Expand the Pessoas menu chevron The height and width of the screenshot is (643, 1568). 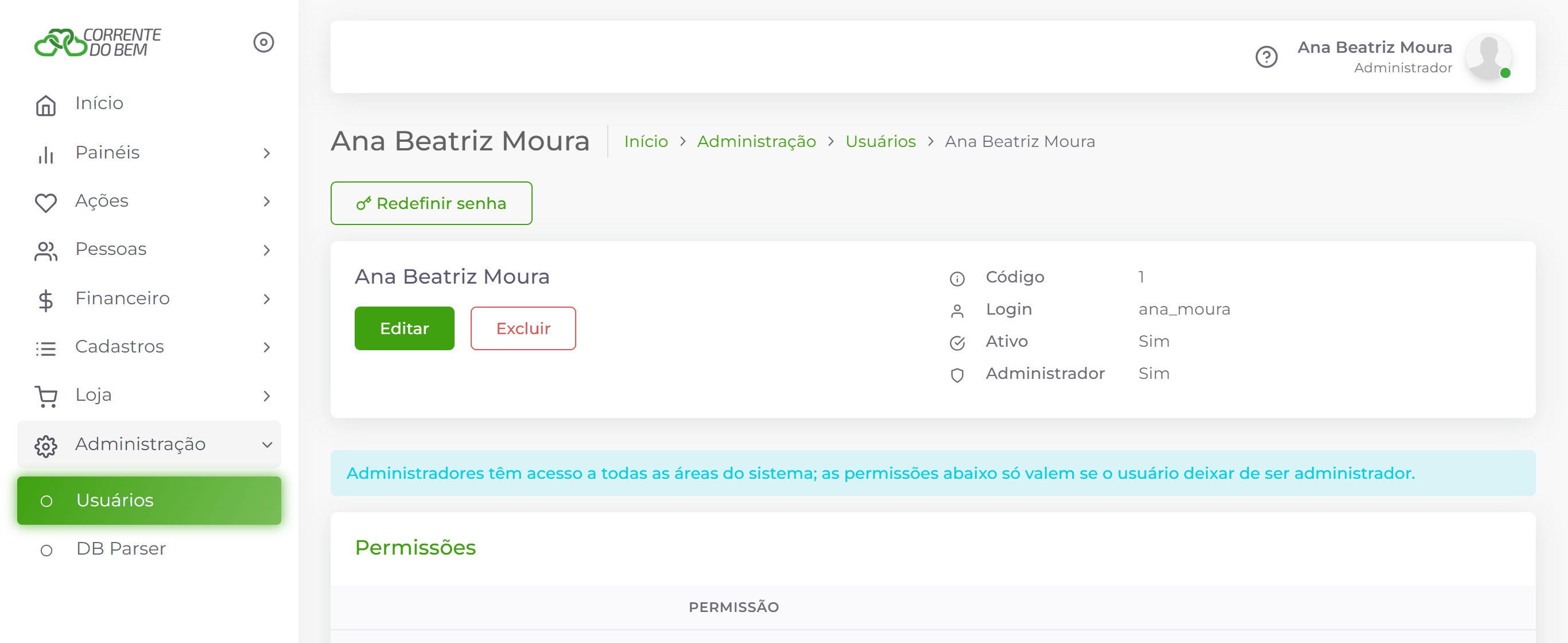click(x=267, y=250)
